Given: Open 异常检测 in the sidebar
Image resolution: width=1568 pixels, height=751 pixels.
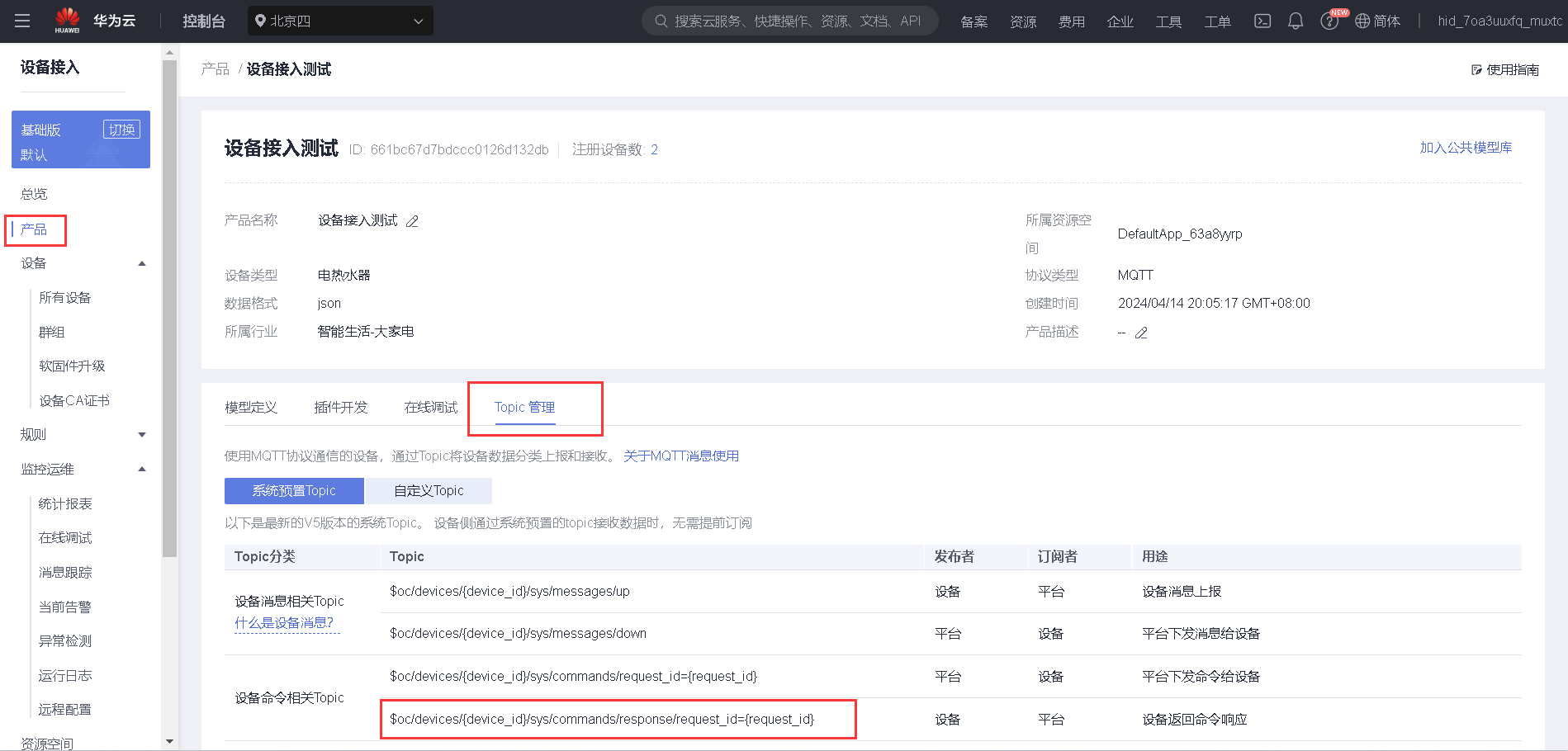Looking at the screenshot, I should coord(65,641).
